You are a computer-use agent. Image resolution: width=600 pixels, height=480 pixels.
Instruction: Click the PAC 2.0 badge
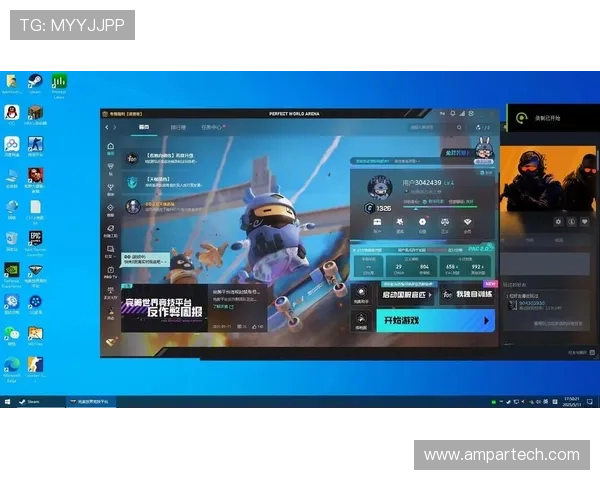(x=479, y=248)
